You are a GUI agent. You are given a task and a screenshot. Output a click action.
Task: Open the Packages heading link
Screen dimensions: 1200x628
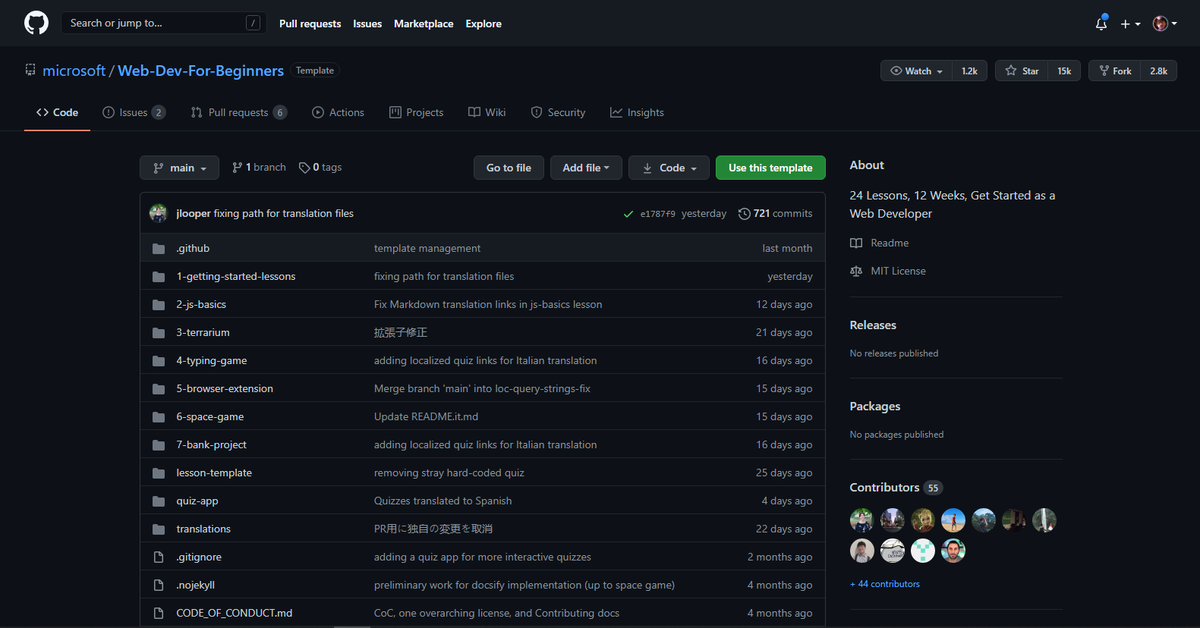tap(875, 406)
